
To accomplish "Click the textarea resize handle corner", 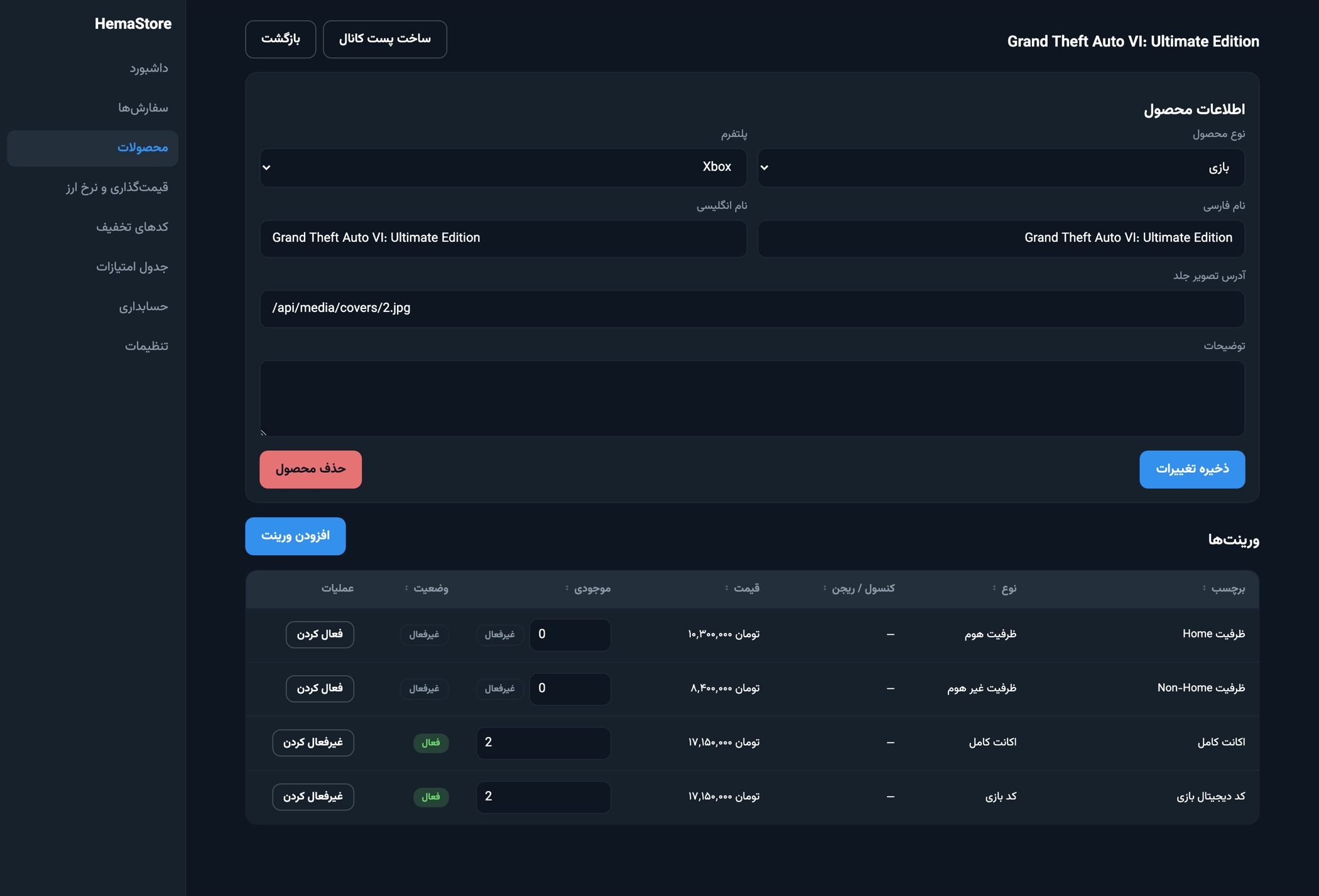I will [x=264, y=432].
